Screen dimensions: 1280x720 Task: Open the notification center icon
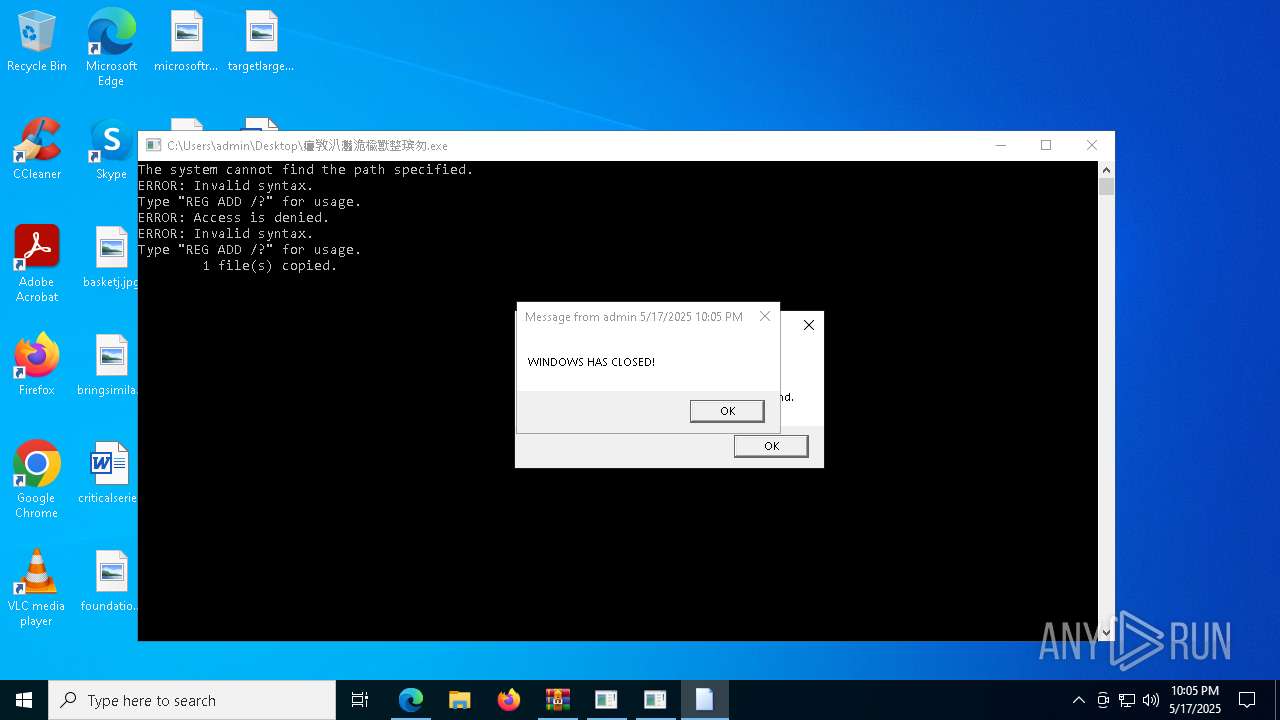[x=1247, y=700]
